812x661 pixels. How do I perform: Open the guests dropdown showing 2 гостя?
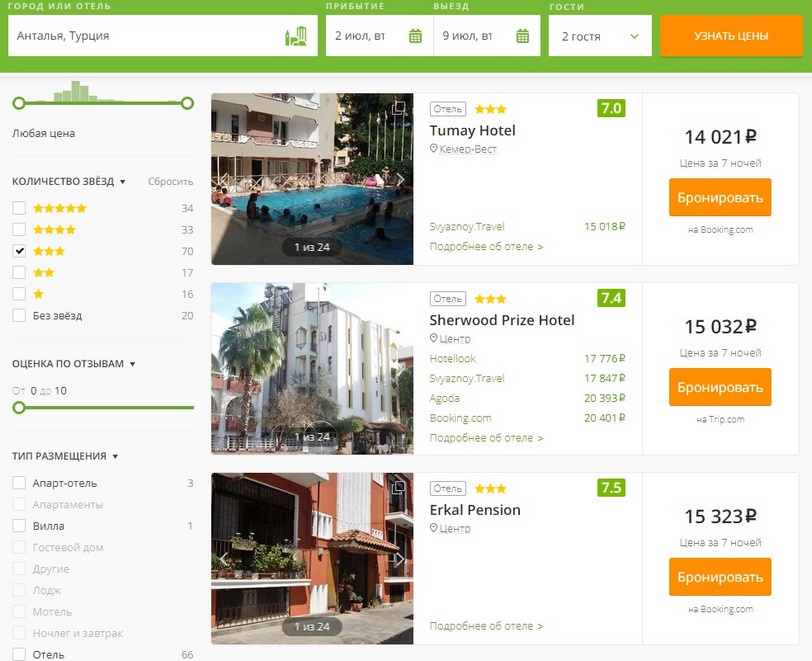coord(599,37)
